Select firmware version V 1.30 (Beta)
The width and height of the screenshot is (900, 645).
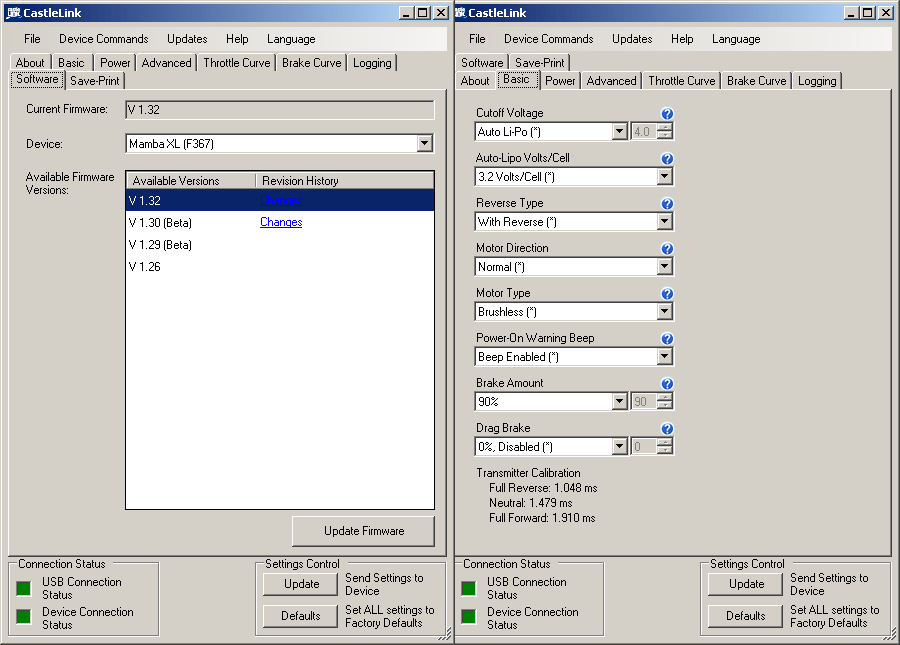pos(280,222)
